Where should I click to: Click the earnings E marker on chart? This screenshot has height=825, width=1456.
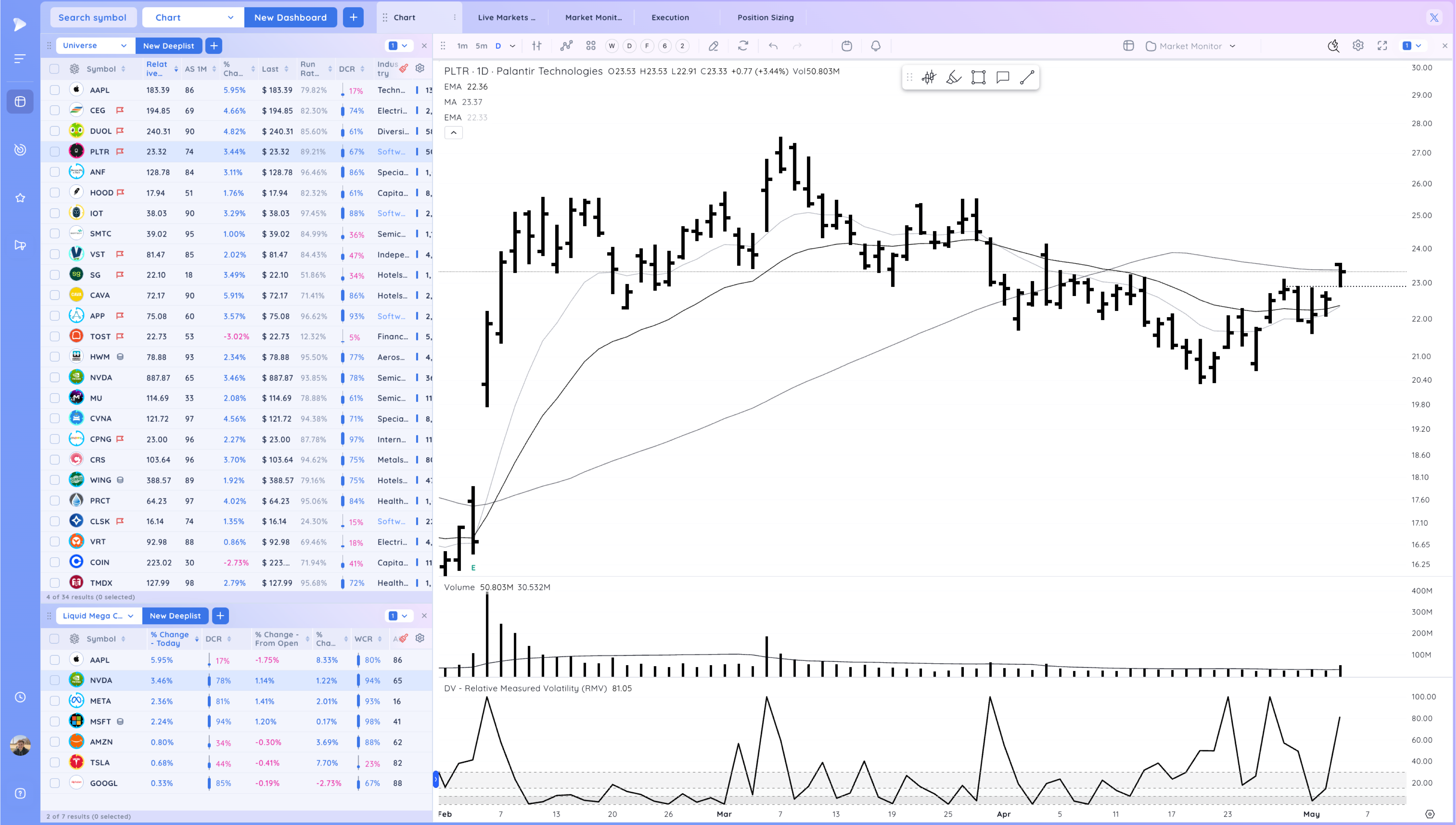click(x=473, y=567)
